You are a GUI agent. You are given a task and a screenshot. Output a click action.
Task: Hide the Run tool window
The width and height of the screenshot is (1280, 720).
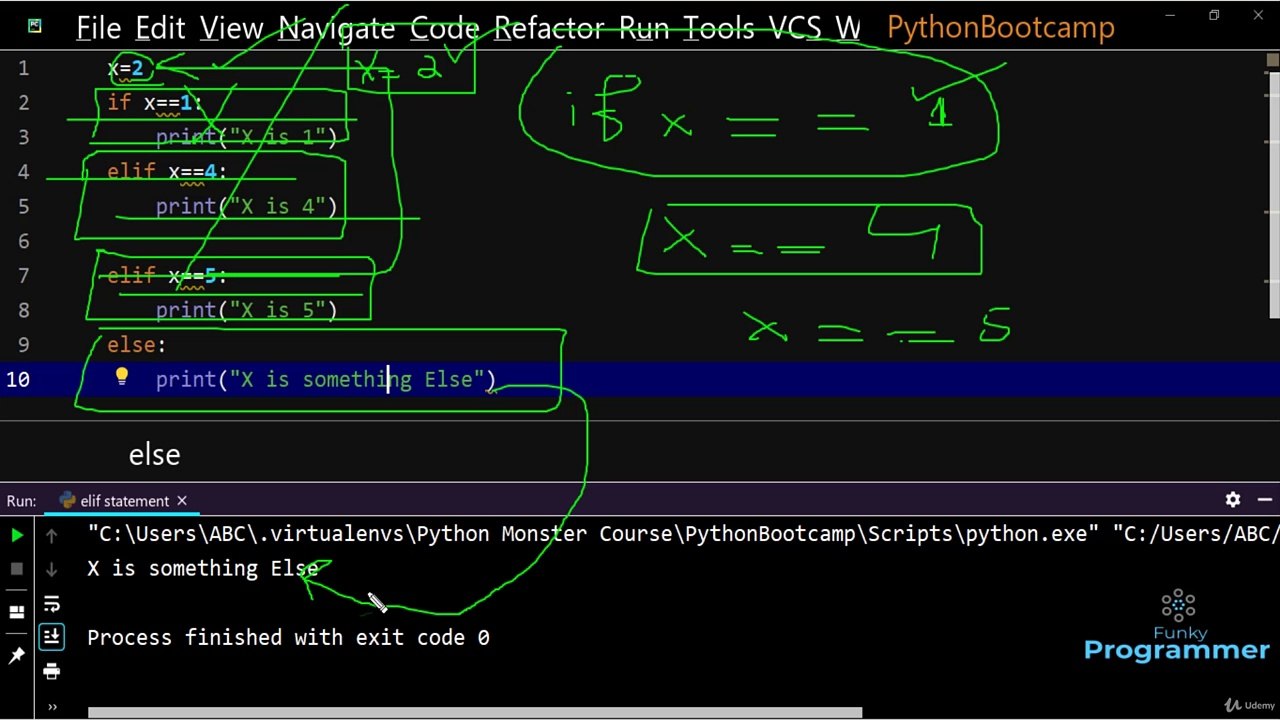(1265, 500)
